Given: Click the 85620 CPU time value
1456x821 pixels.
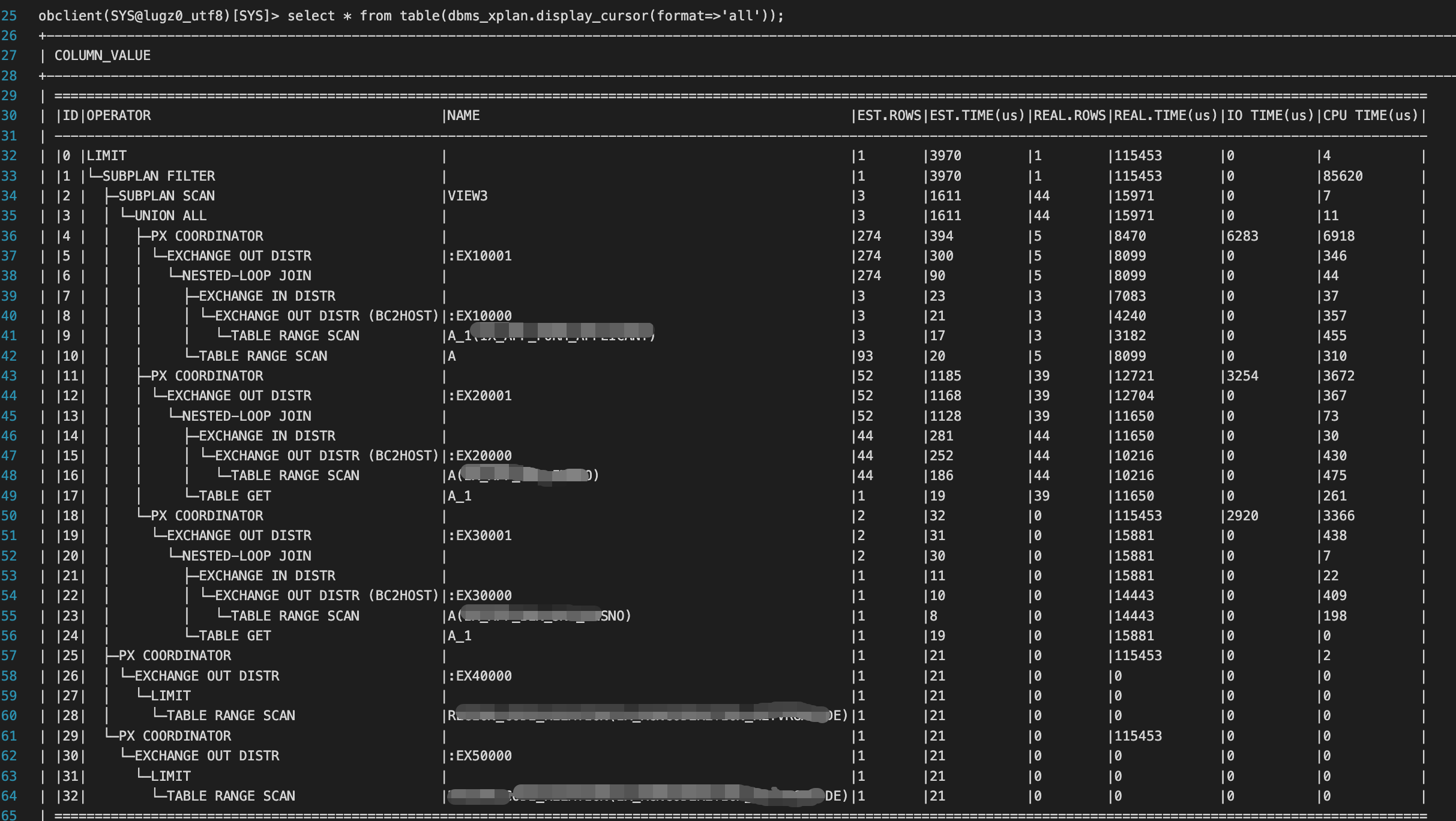Looking at the screenshot, I should pyautogui.click(x=1343, y=176).
